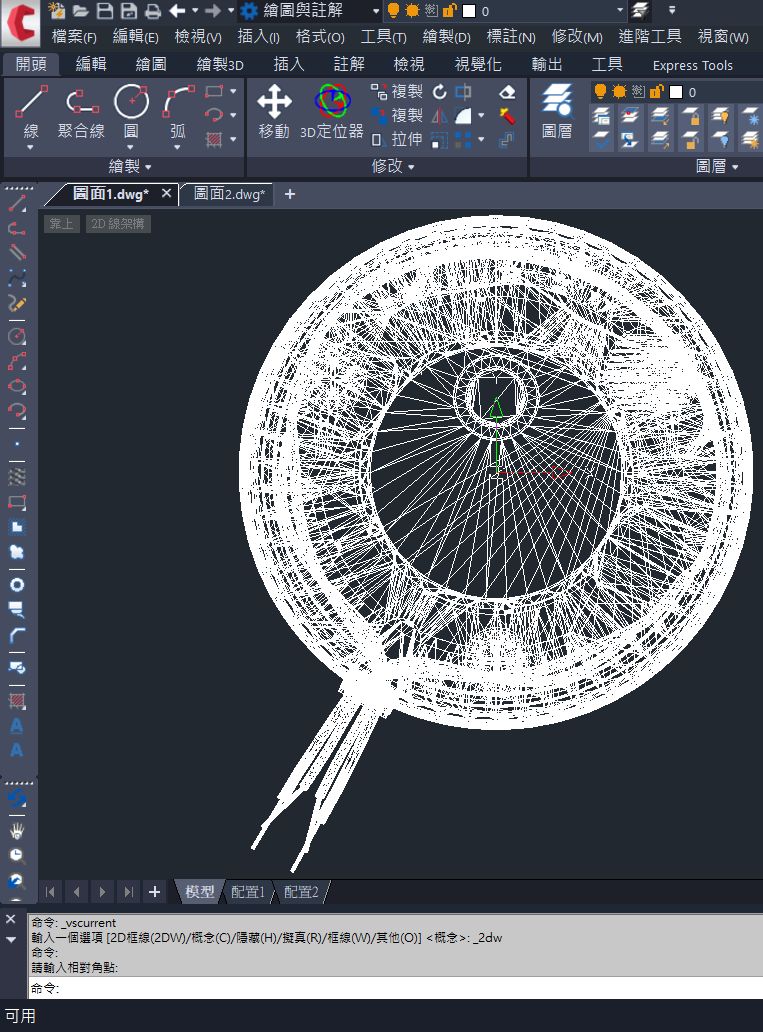763x1032 pixels.
Task: Go to last layout tab arrow
Action: (128, 892)
